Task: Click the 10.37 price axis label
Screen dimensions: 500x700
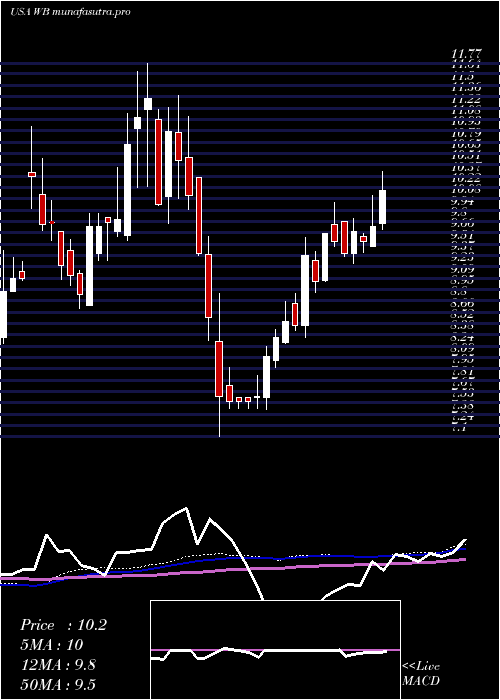Action: (466, 168)
